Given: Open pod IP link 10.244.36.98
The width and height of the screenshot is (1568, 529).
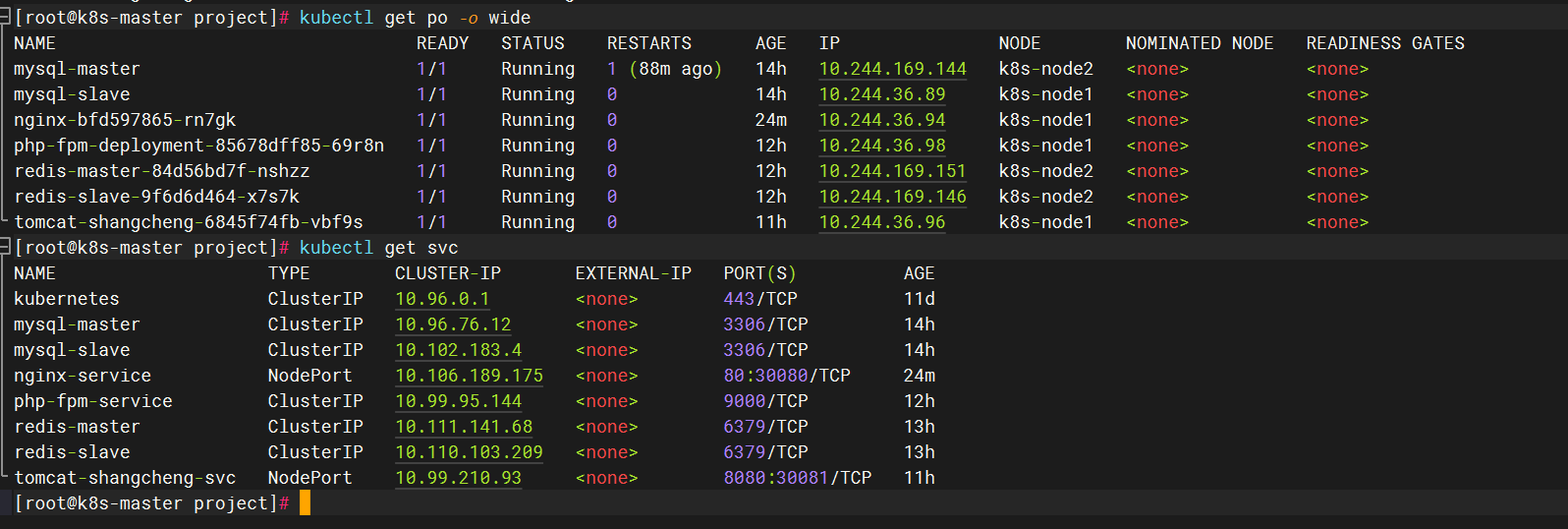Looking at the screenshot, I should pos(882,146).
